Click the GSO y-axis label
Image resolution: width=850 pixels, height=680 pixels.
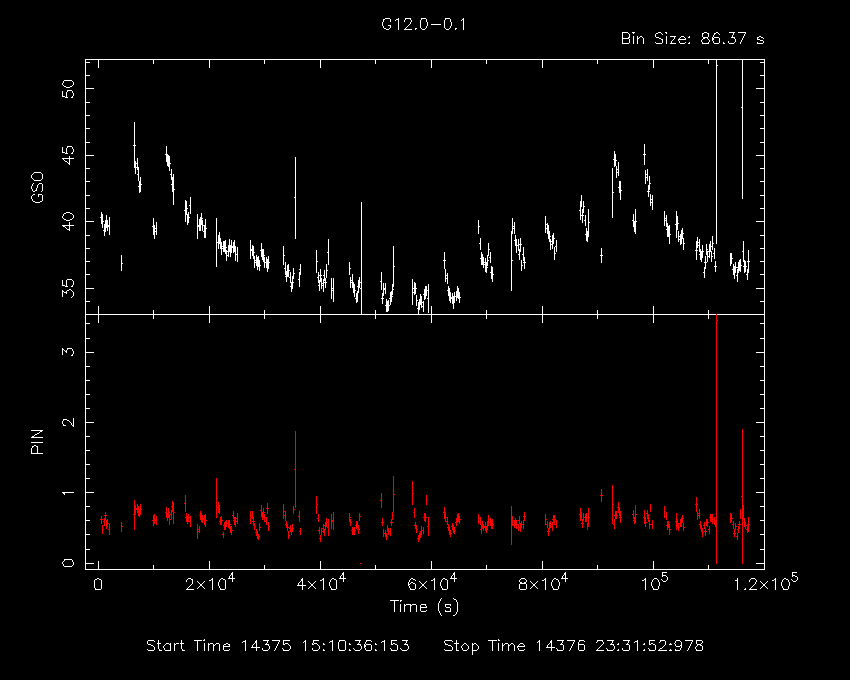pos(37,188)
